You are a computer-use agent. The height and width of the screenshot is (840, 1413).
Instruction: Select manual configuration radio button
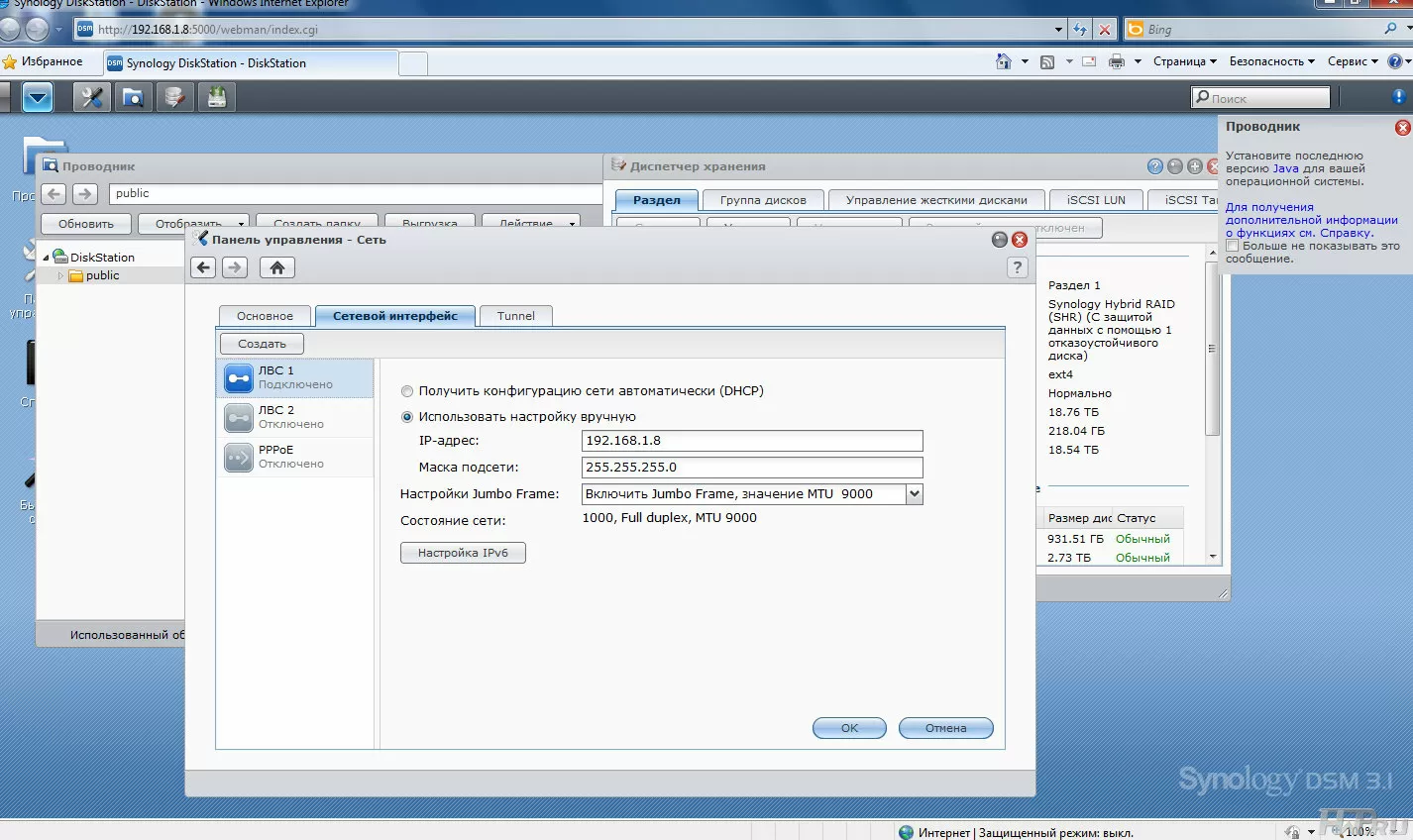(x=407, y=417)
